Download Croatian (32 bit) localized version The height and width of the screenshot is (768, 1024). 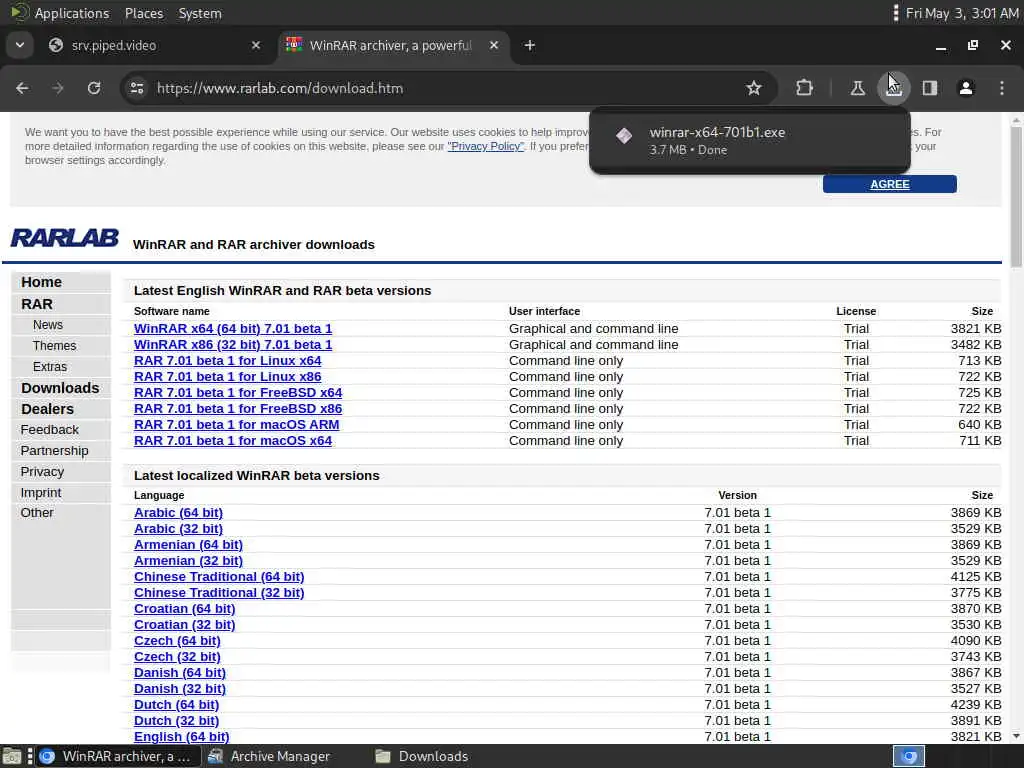click(x=184, y=624)
